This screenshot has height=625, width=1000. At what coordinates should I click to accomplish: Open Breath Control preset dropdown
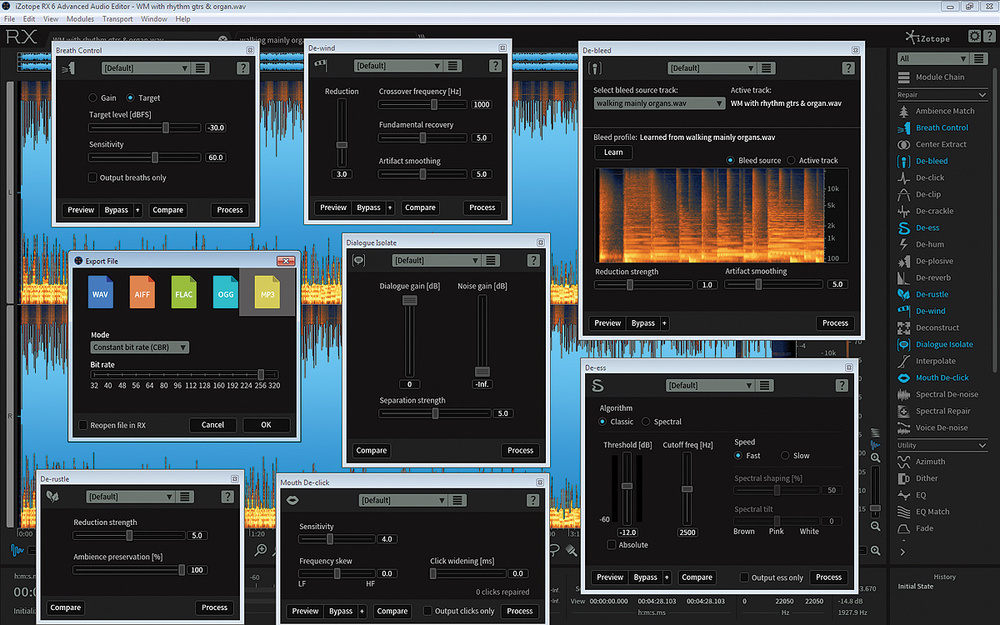(x=146, y=68)
